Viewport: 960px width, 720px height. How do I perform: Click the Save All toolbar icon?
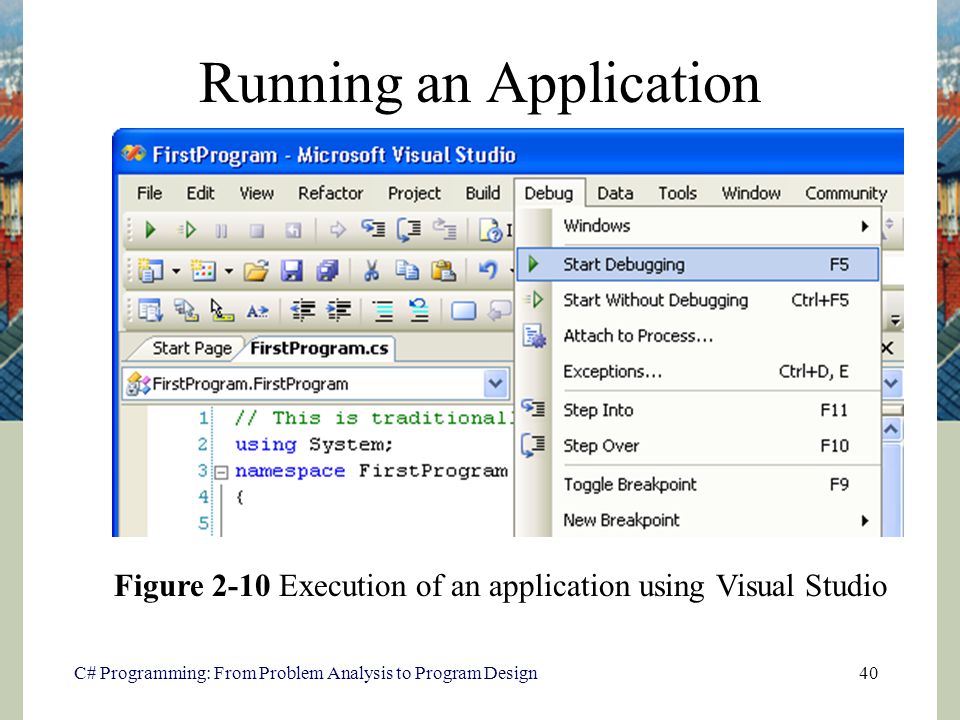point(328,270)
